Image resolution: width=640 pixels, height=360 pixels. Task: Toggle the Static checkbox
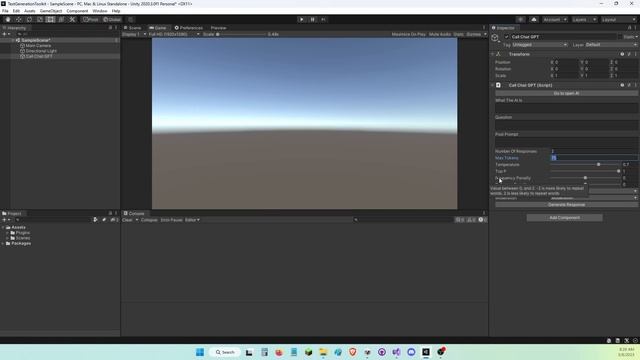pos(620,37)
